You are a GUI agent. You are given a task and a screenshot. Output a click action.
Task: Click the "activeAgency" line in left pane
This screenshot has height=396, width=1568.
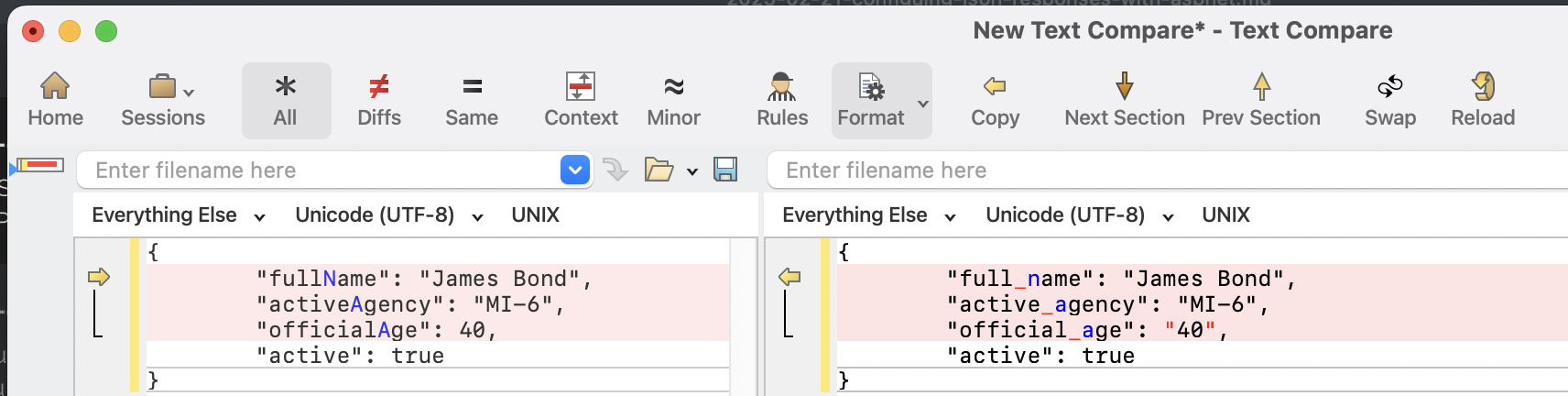(x=438, y=303)
